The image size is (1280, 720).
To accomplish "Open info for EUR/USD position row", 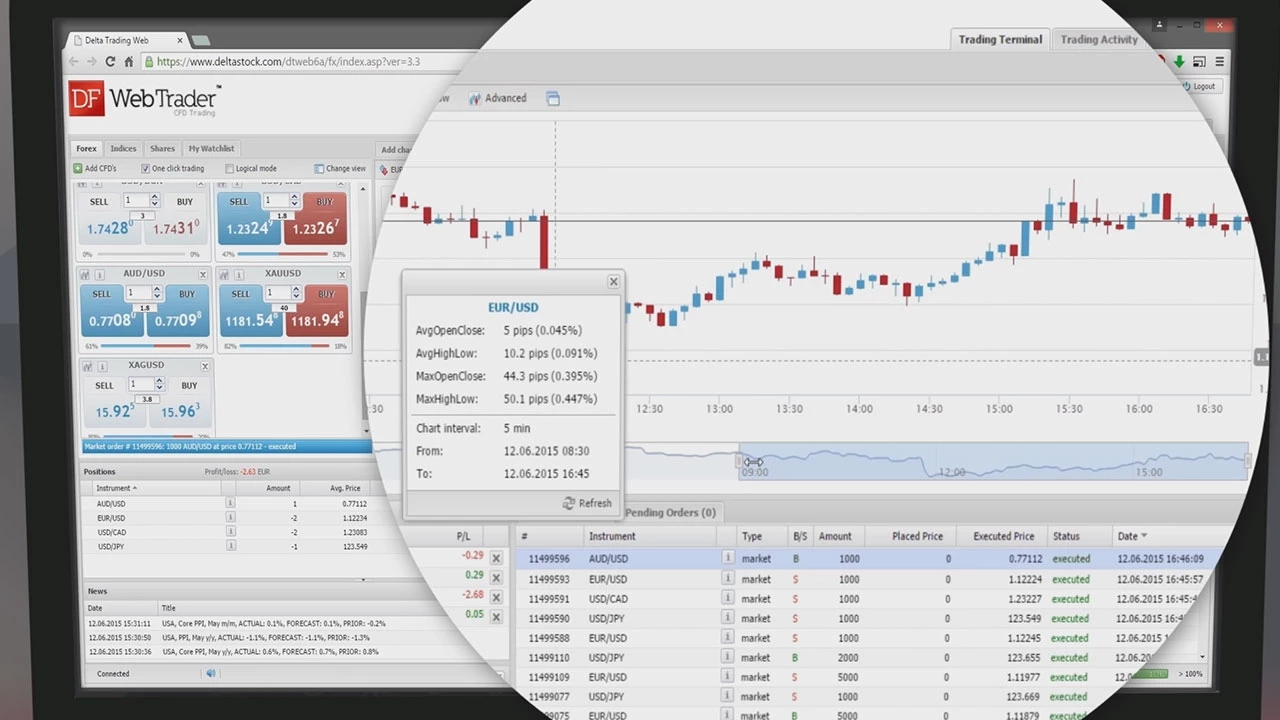I will 230,518.
